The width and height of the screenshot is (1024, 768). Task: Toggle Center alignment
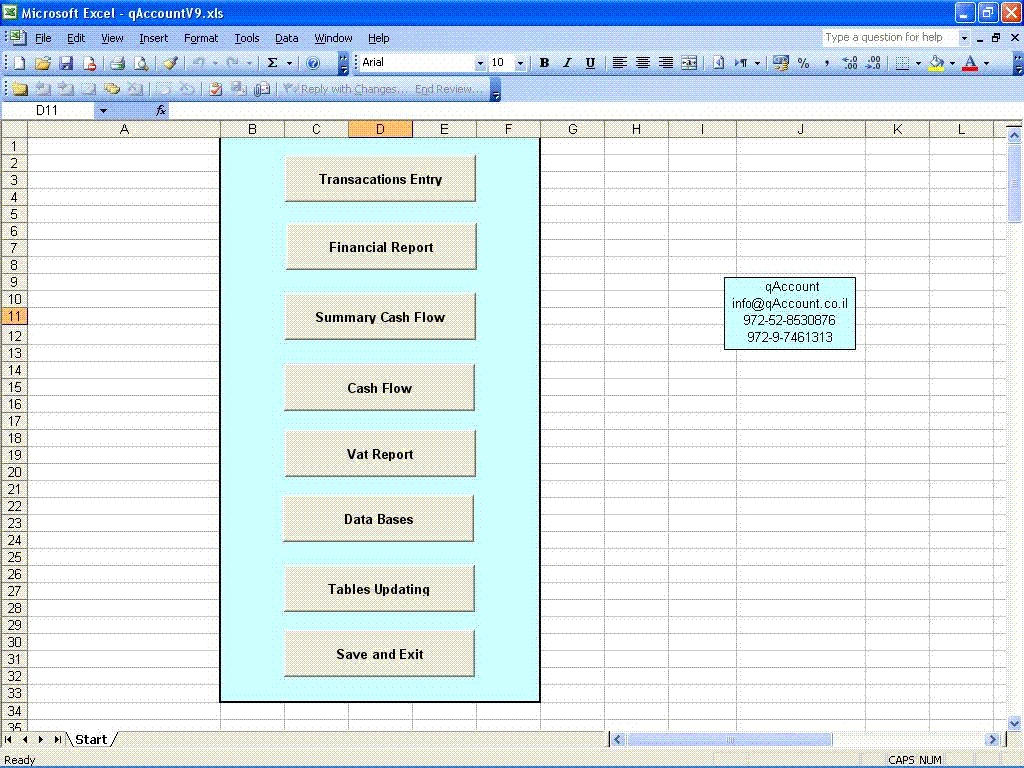643,63
